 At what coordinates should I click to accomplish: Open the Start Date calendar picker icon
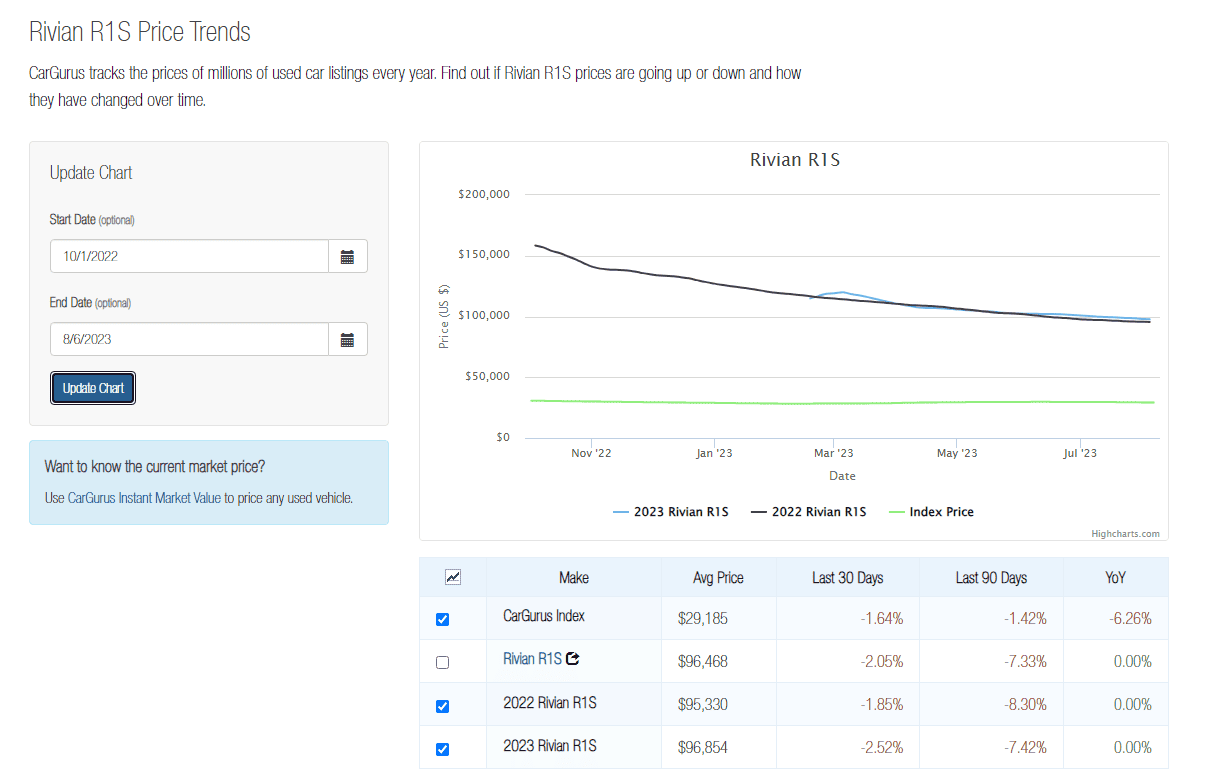click(347, 256)
